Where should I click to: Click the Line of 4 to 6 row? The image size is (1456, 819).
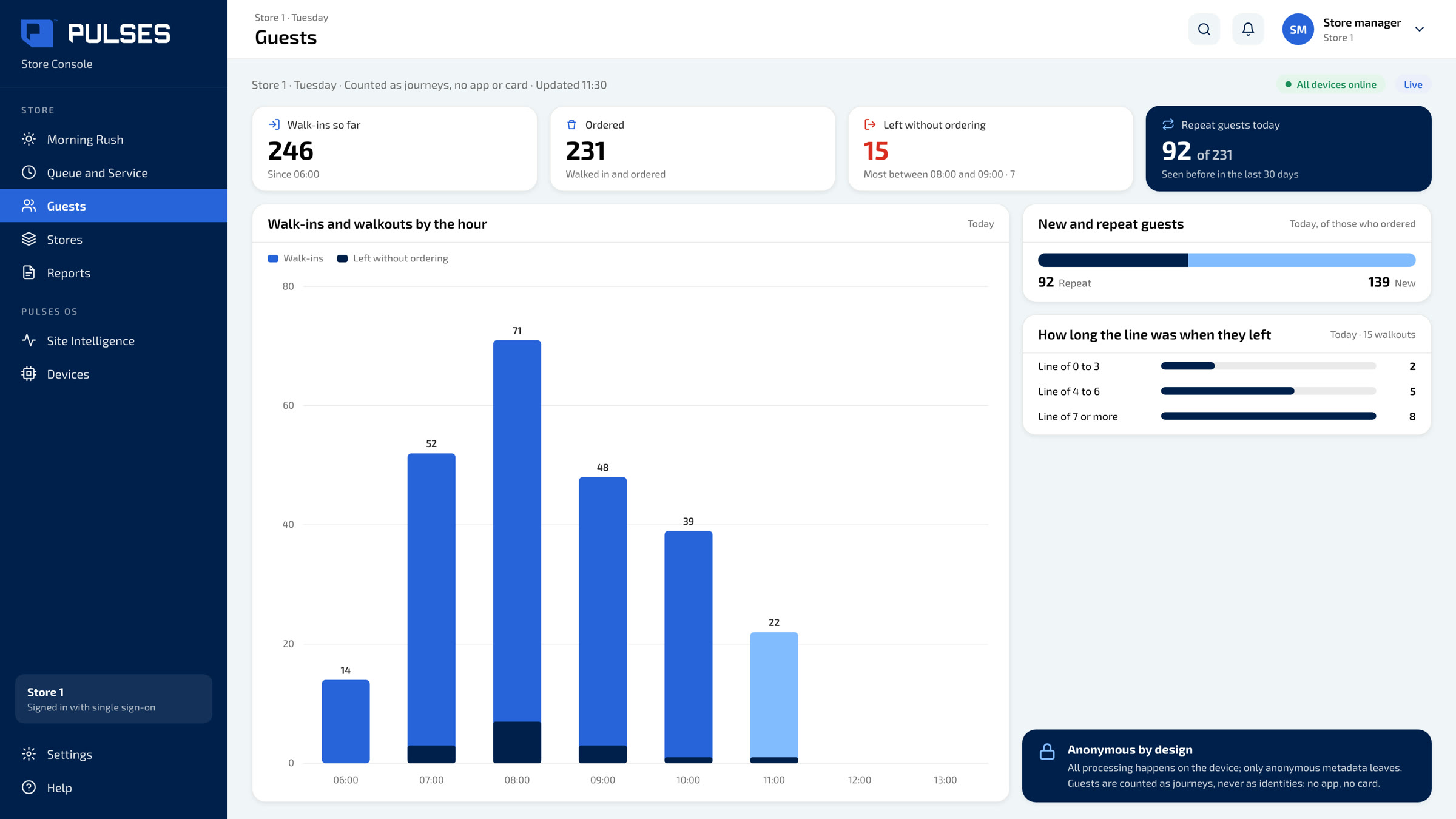(1227, 391)
